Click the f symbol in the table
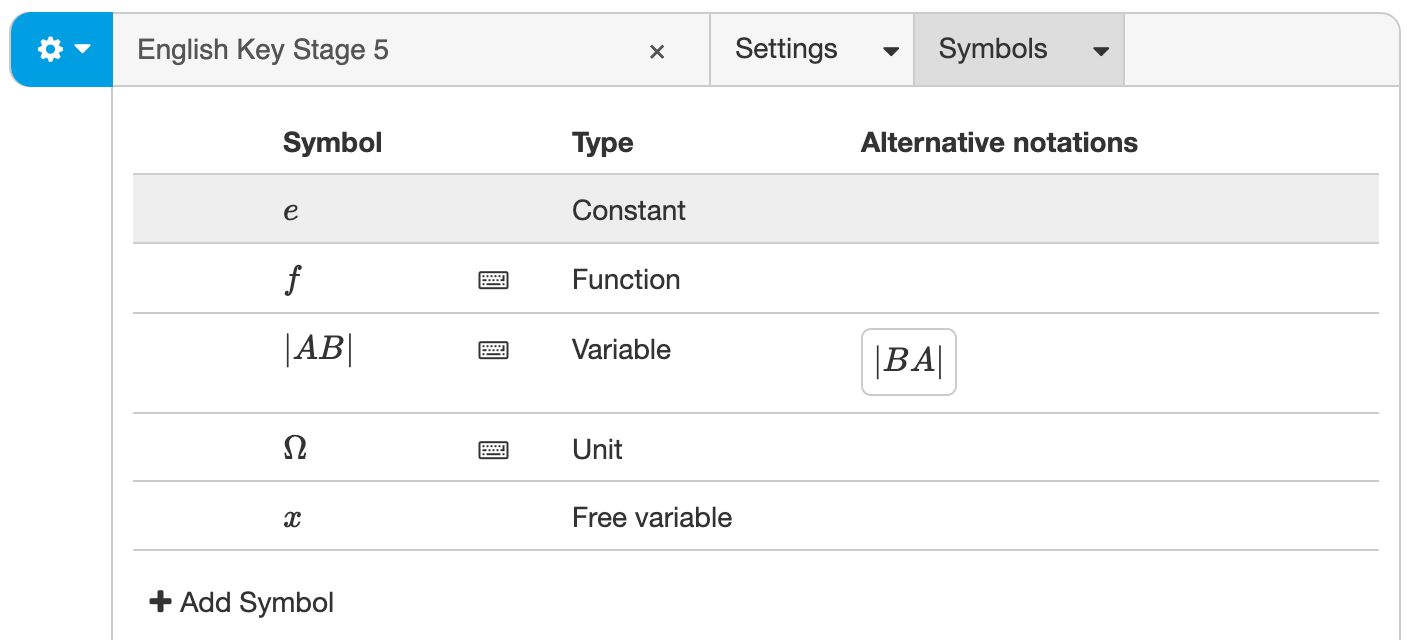 click(291, 281)
